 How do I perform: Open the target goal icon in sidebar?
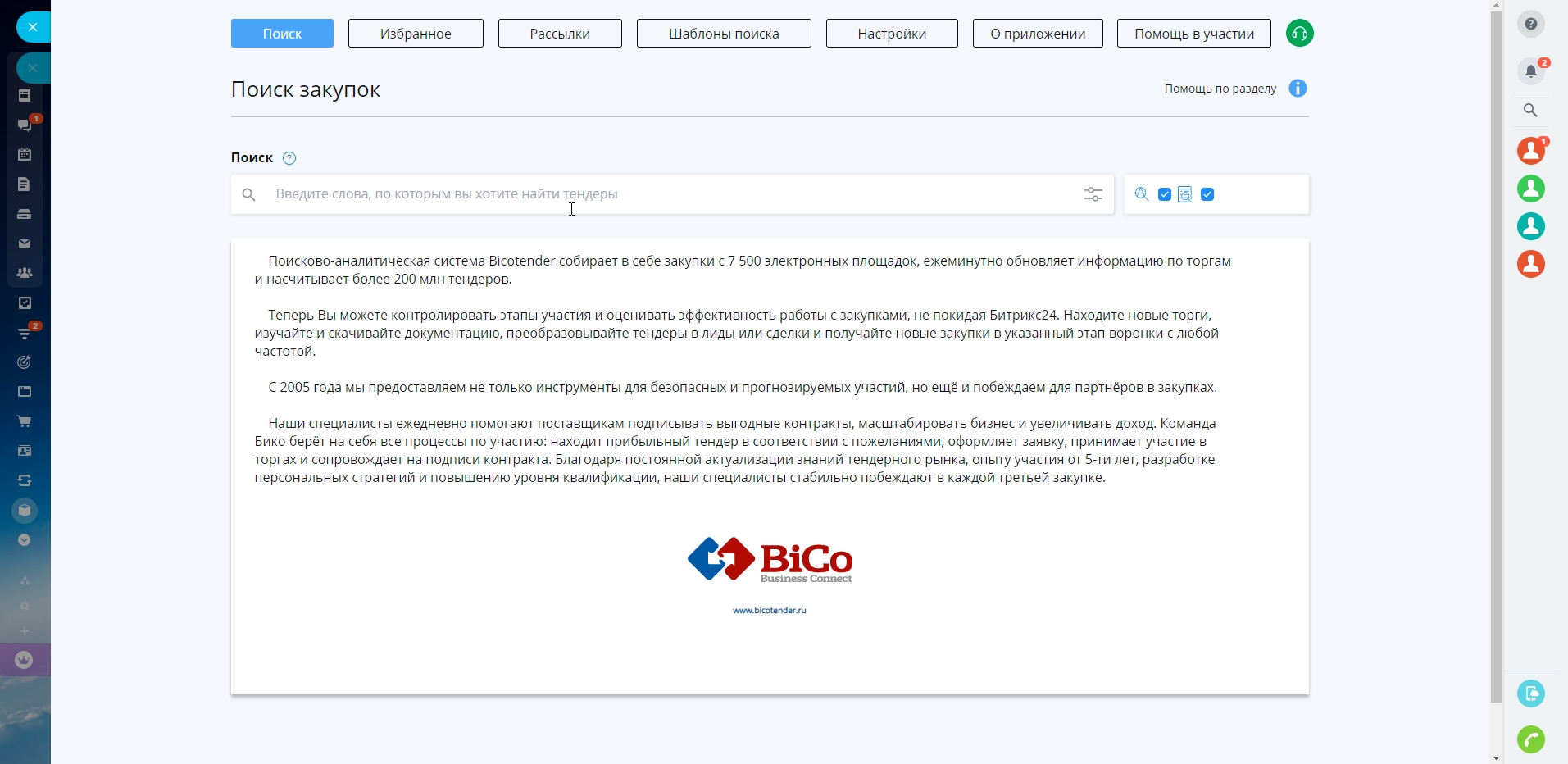[25, 362]
